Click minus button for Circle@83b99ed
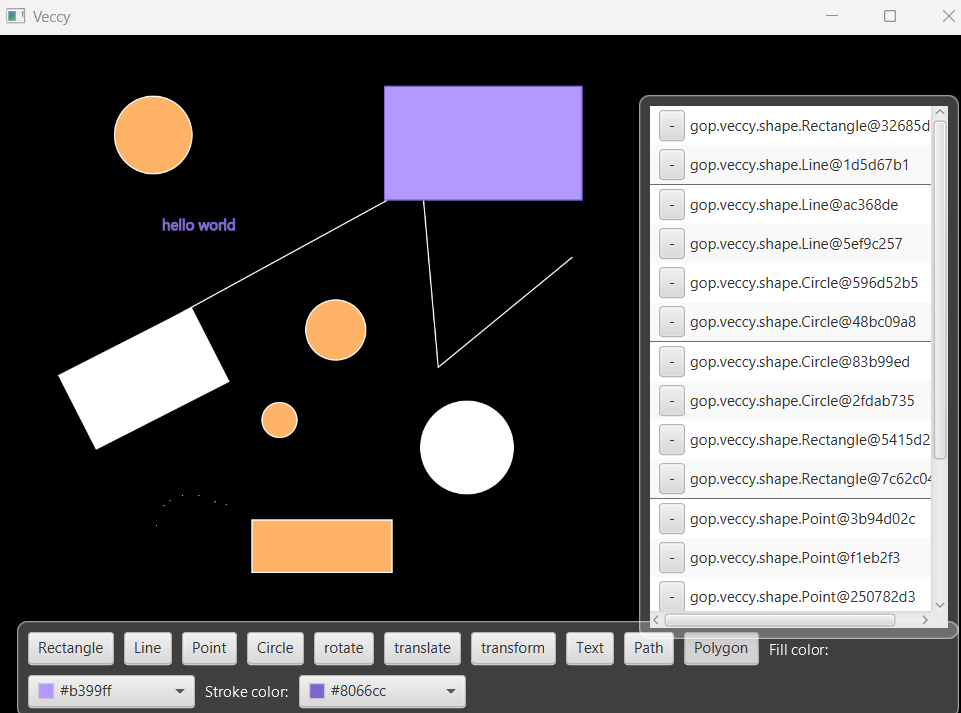The width and height of the screenshot is (961, 713). click(671, 362)
